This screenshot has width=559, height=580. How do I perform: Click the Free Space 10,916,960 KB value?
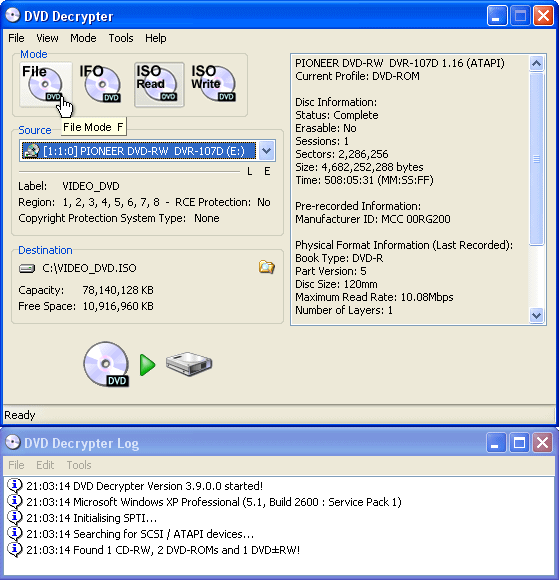point(118,306)
